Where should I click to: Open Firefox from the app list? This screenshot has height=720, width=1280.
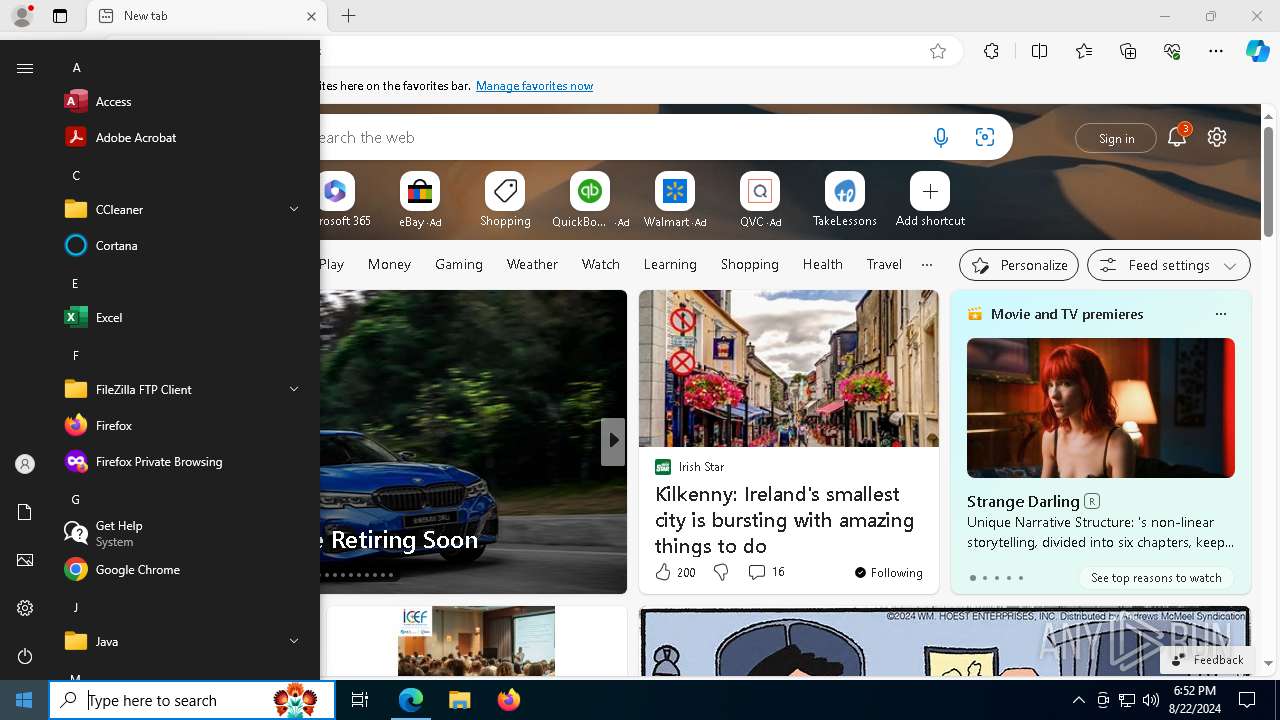point(180,425)
